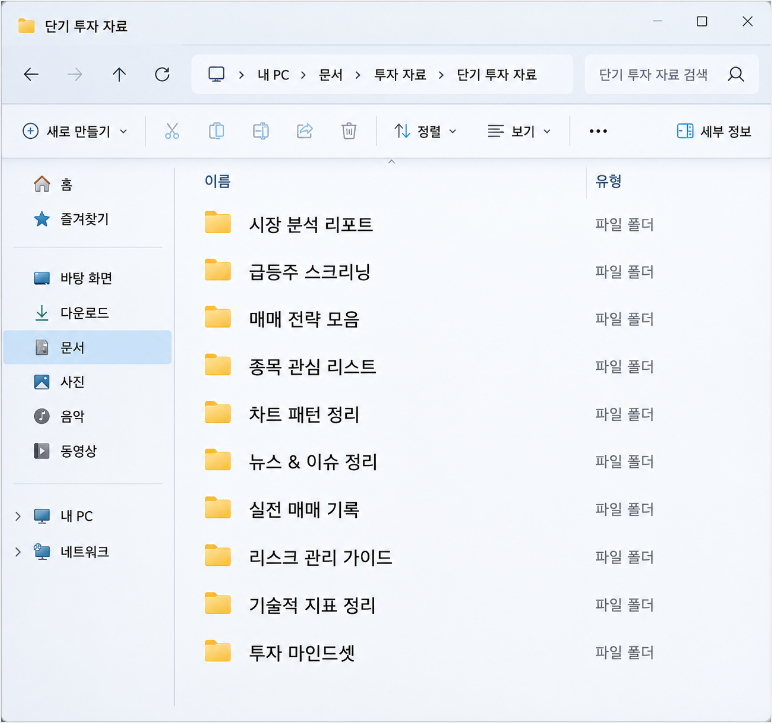
Task: Select the 뉴스 & 이슈 정리 folder icon
Action: [x=218, y=460]
